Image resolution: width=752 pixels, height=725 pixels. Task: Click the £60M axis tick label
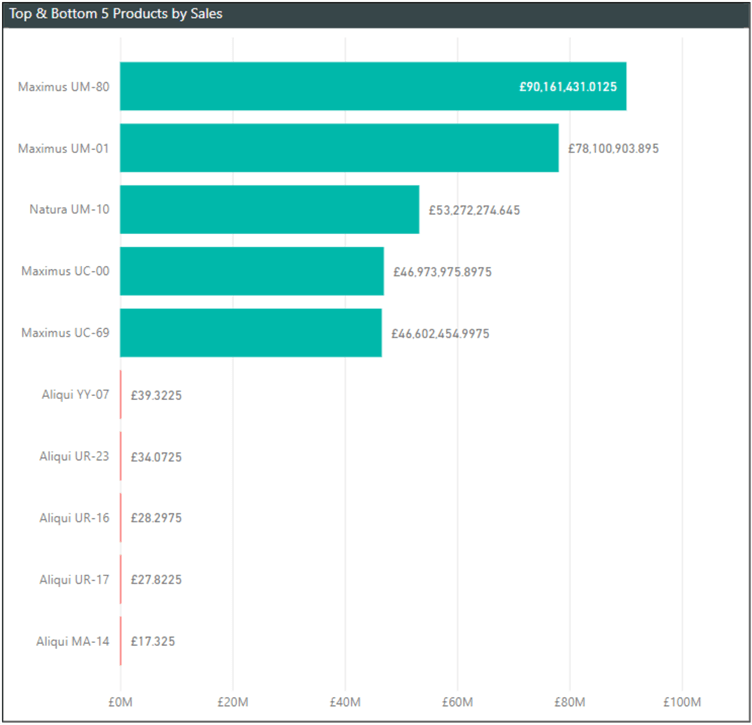coord(457,702)
